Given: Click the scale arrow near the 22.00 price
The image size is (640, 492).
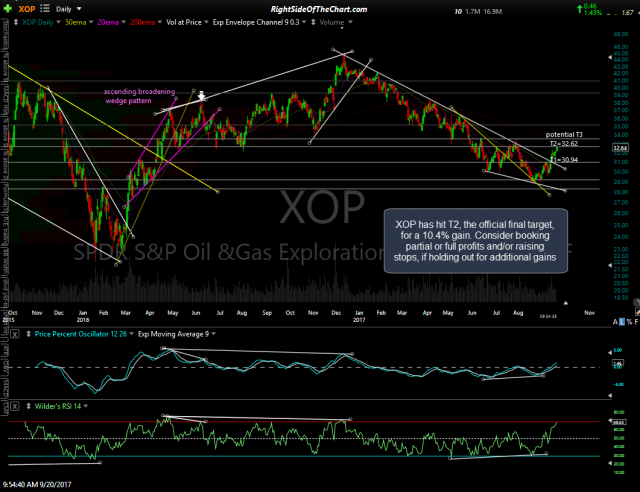Looking at the screenshot, I should pyautogui.click(x=610, y=265).
